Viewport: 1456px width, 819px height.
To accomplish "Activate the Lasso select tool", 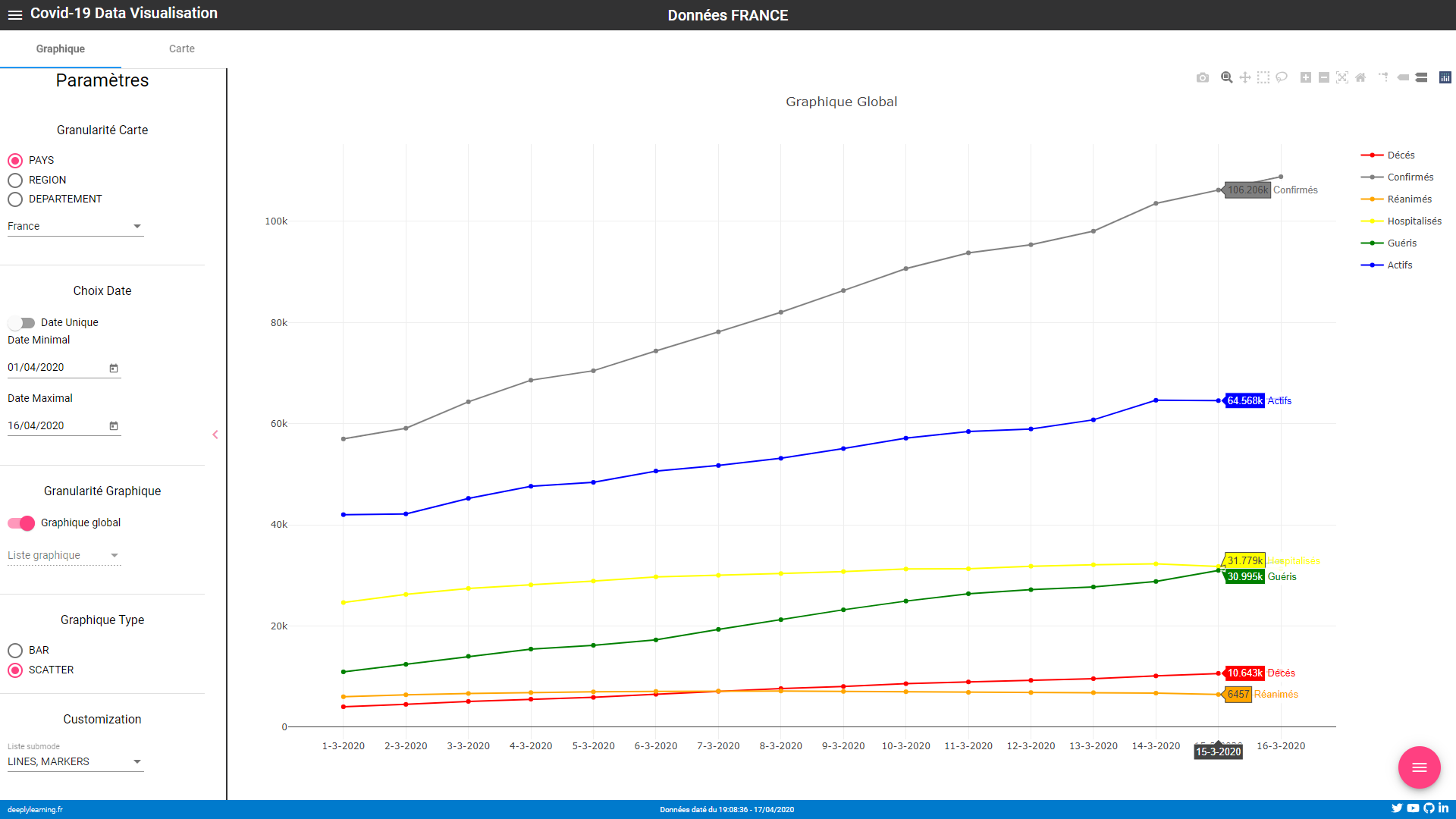I will (1282, 77).
